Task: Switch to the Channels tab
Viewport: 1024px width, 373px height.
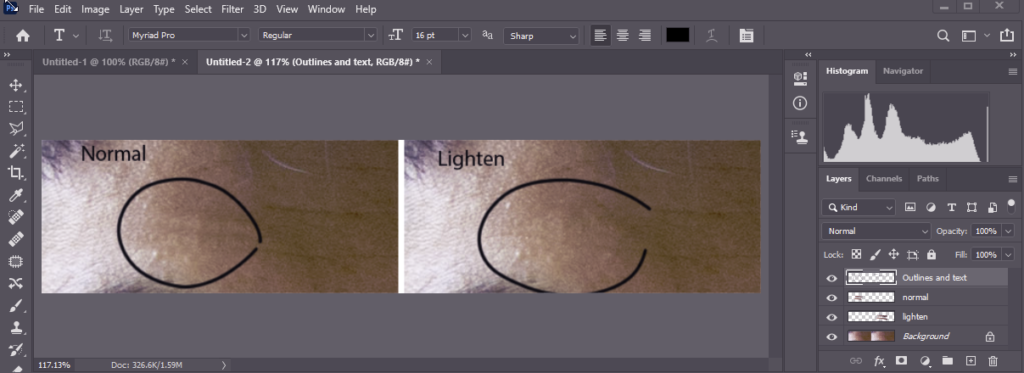Action: [884, 178]
